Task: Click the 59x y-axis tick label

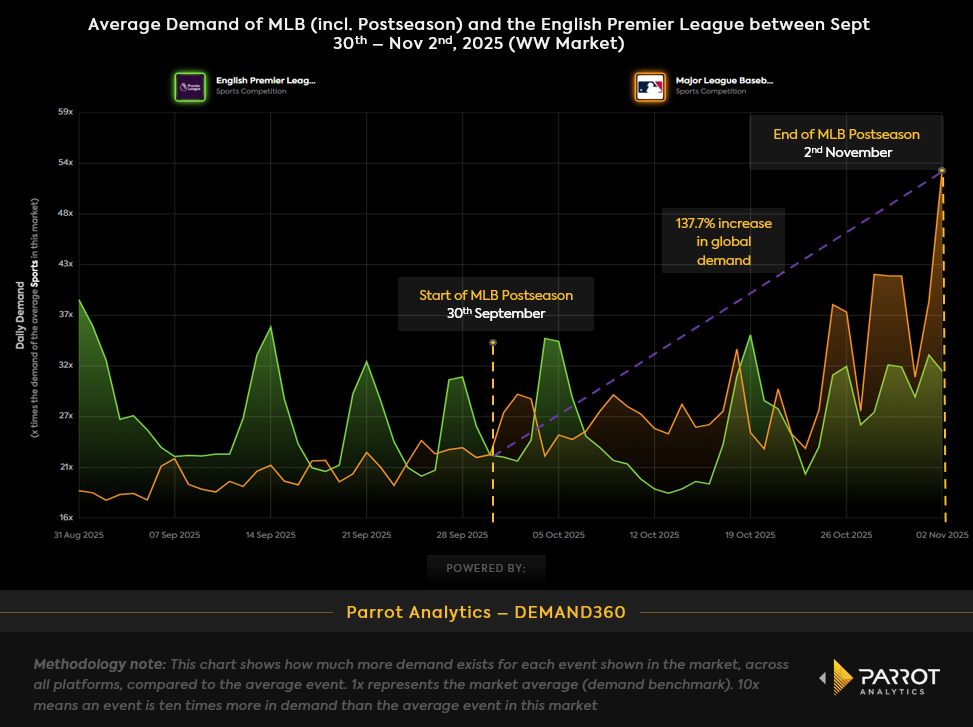Action: click(66, 112)
